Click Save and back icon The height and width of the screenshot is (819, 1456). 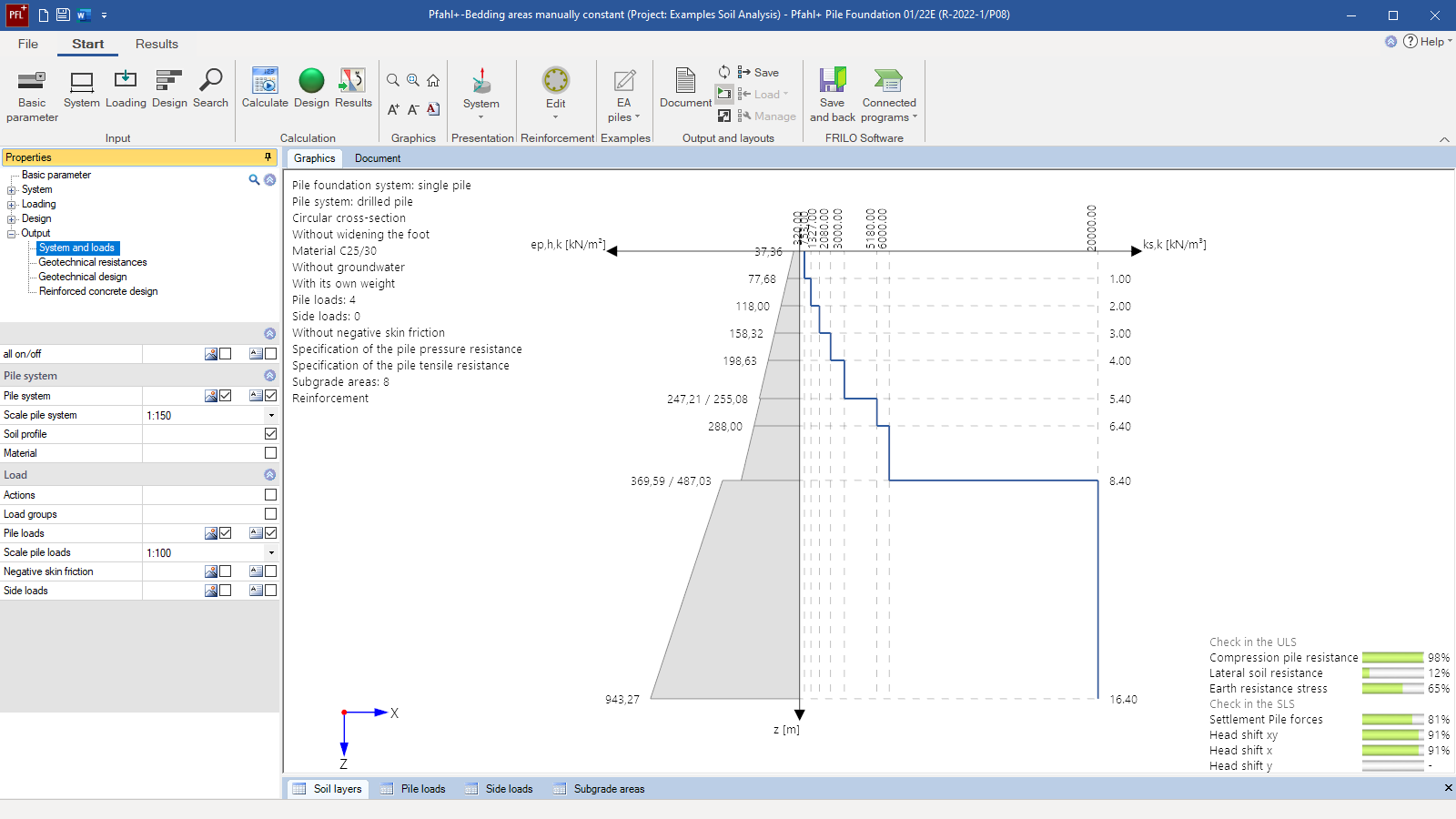coord(833,96)
